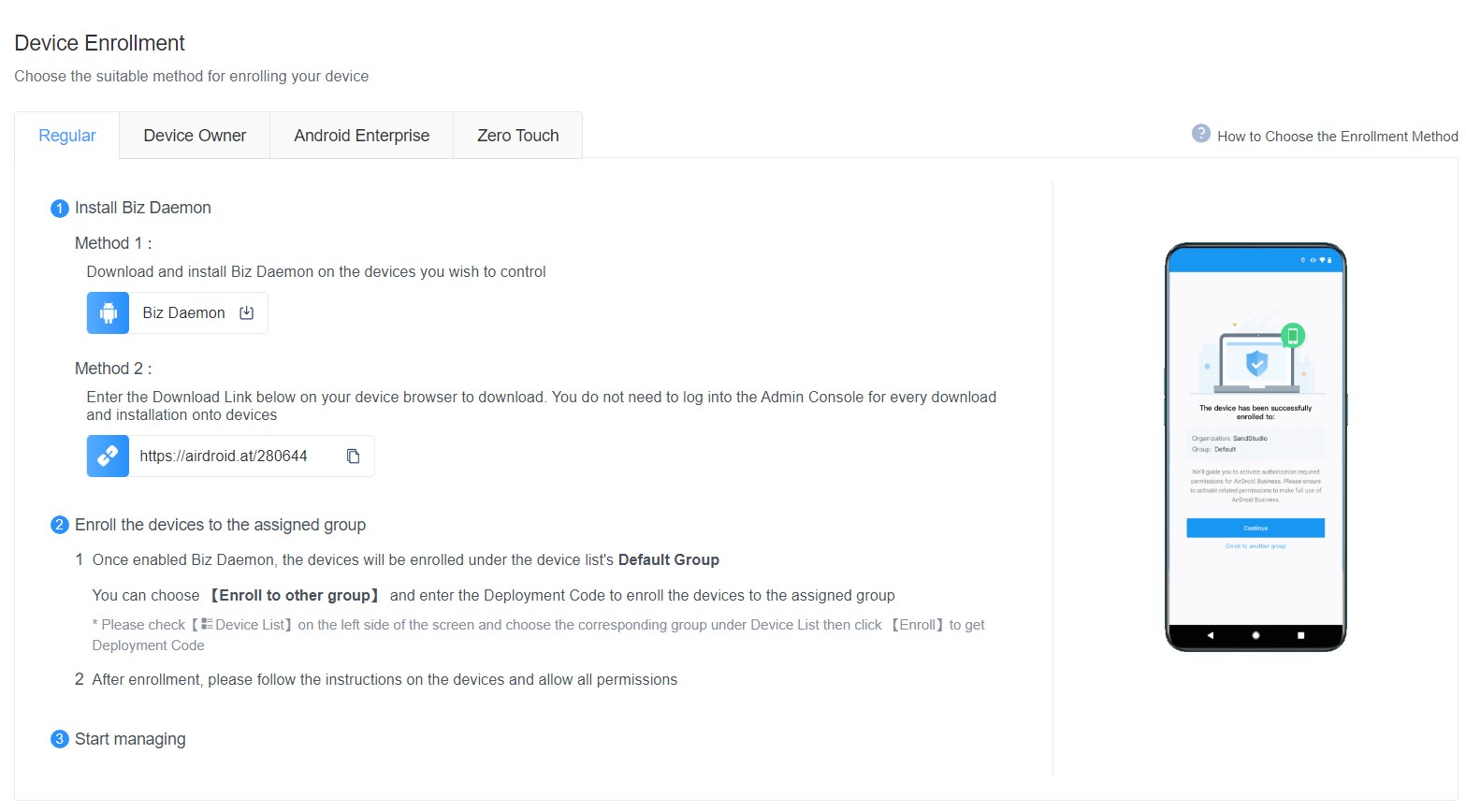This screenshot has height=812, width=1466.
Task: Click the step 1 number badge
Action: tap(60, 209)
